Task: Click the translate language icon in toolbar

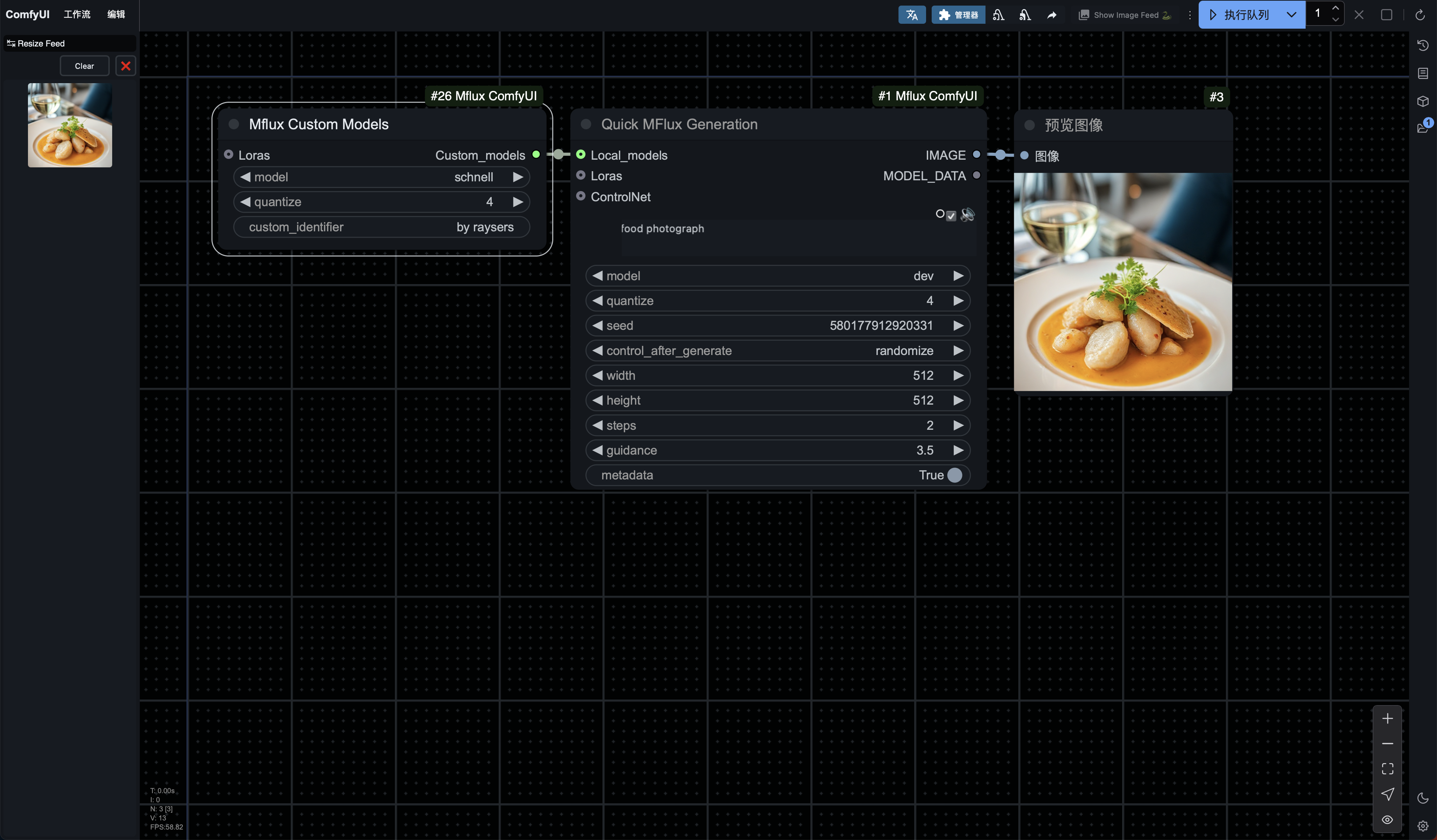Action: (911, 15)
